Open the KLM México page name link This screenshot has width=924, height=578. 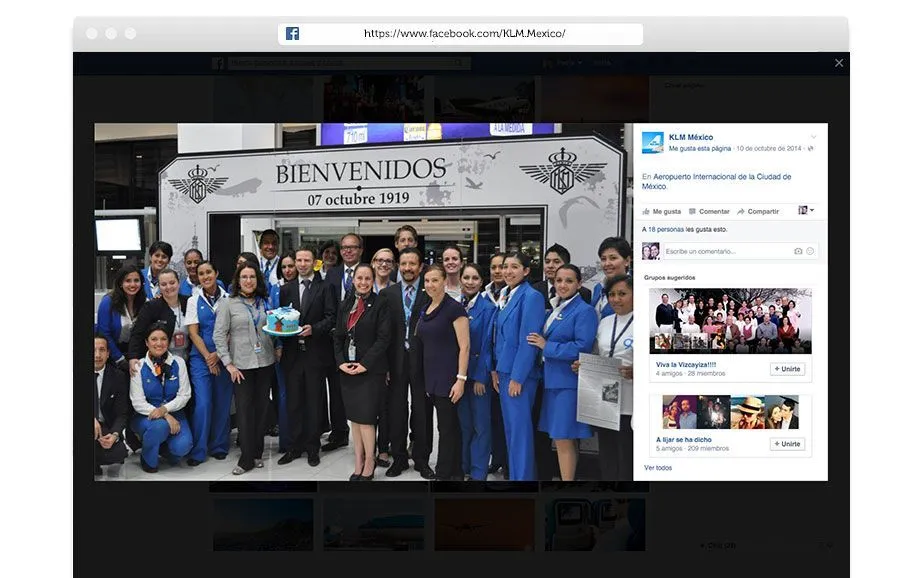coord(691,137)
